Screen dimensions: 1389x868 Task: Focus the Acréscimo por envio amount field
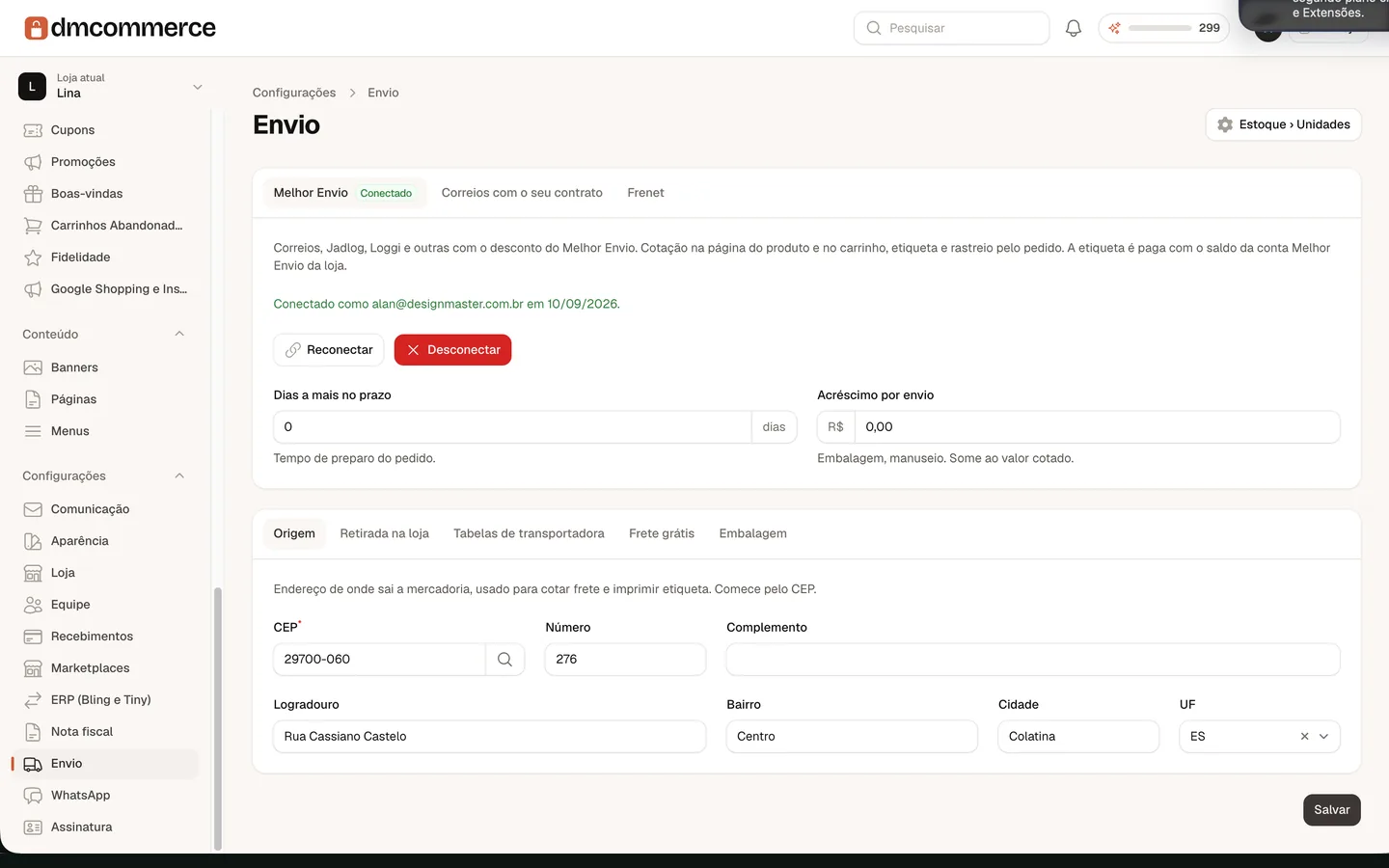(x=1097, y=427)
